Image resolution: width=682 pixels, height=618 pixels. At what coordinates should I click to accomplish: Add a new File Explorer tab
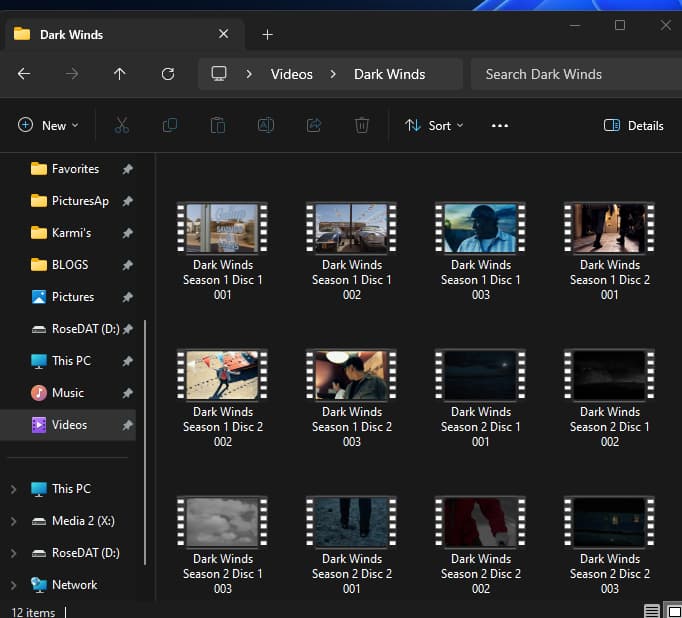point(267,34)
